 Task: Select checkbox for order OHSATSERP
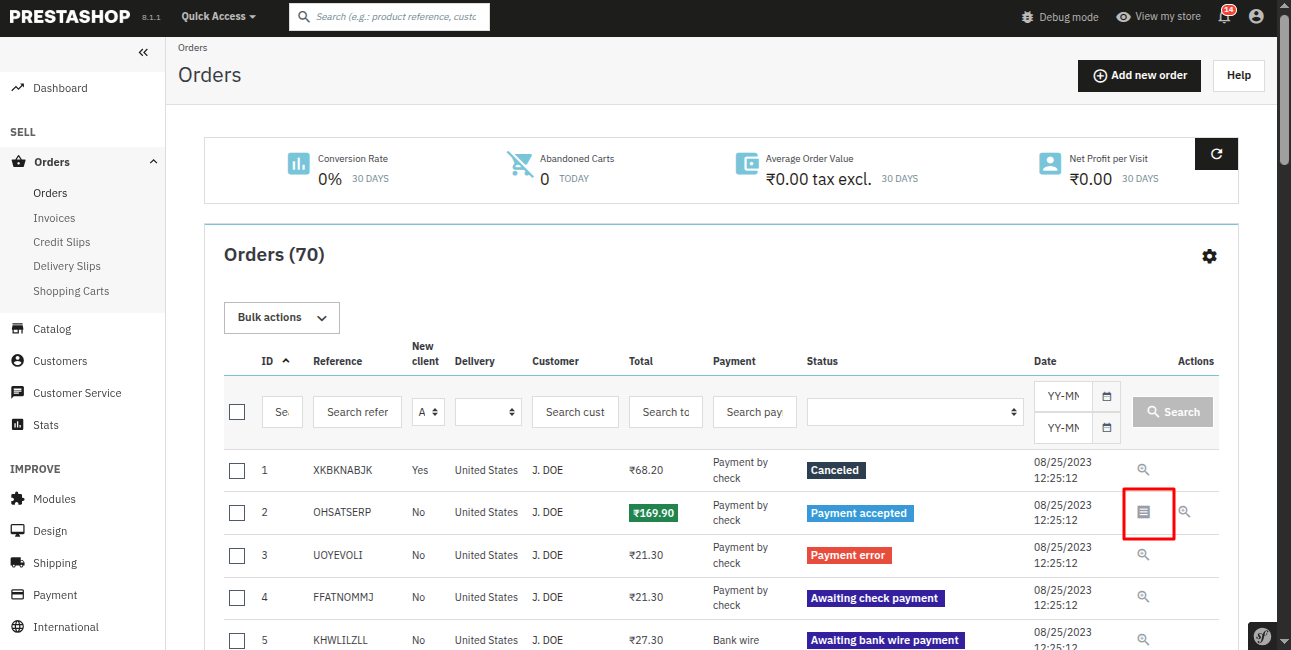(237, 513)
